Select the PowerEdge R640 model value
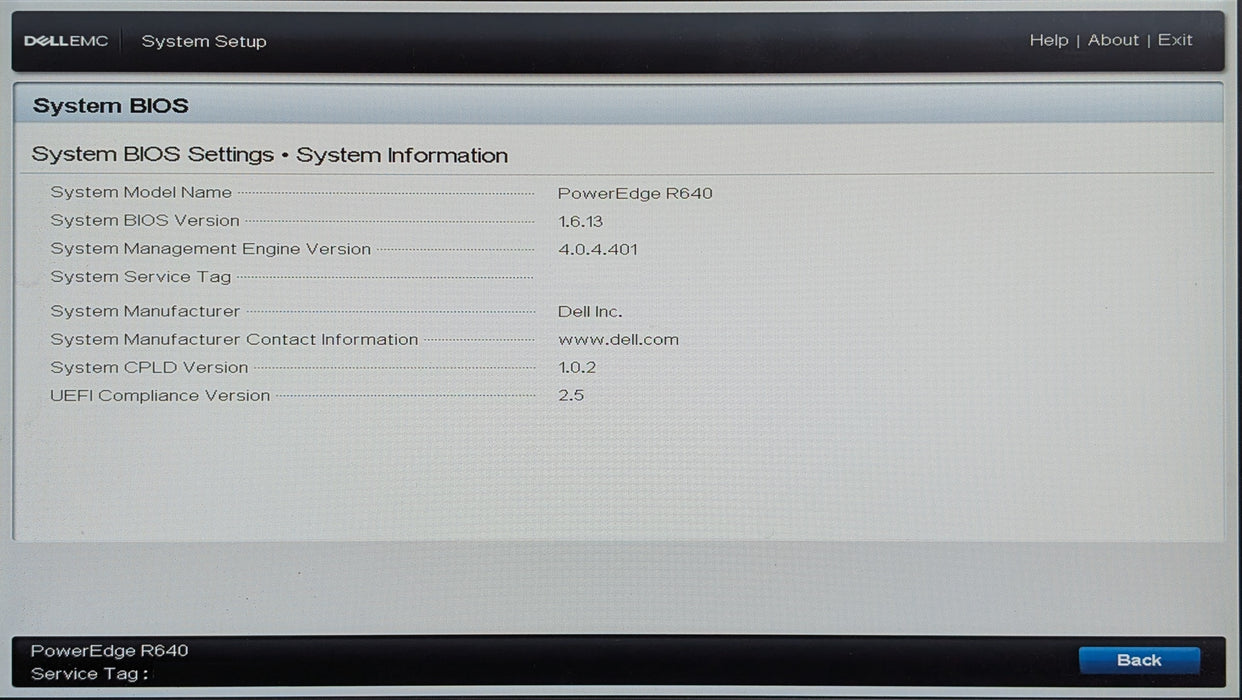 click(635, 193)
